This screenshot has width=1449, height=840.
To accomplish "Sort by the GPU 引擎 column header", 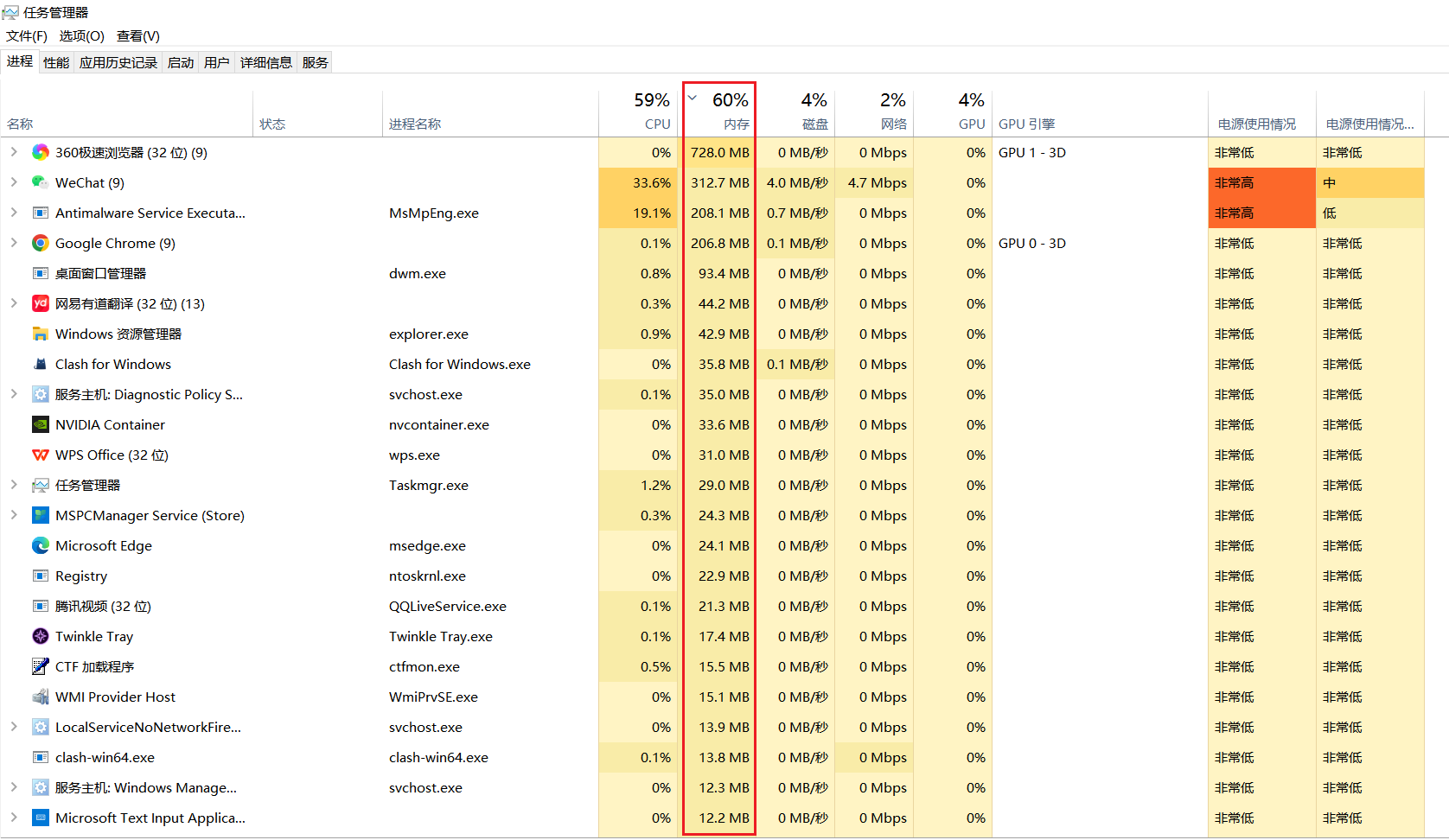I will pos(1100,113).
